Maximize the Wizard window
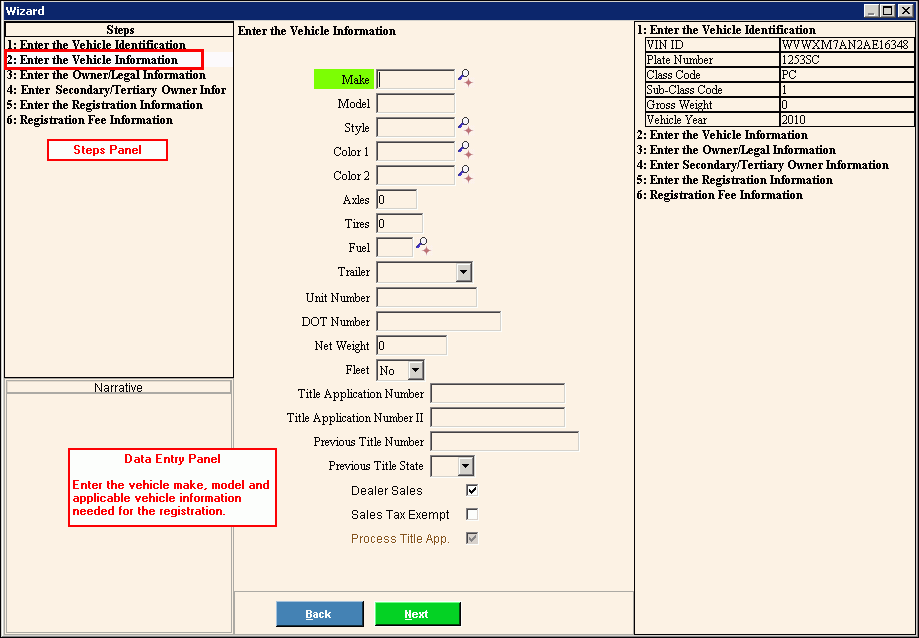919x638 pixels. [889, 11]
